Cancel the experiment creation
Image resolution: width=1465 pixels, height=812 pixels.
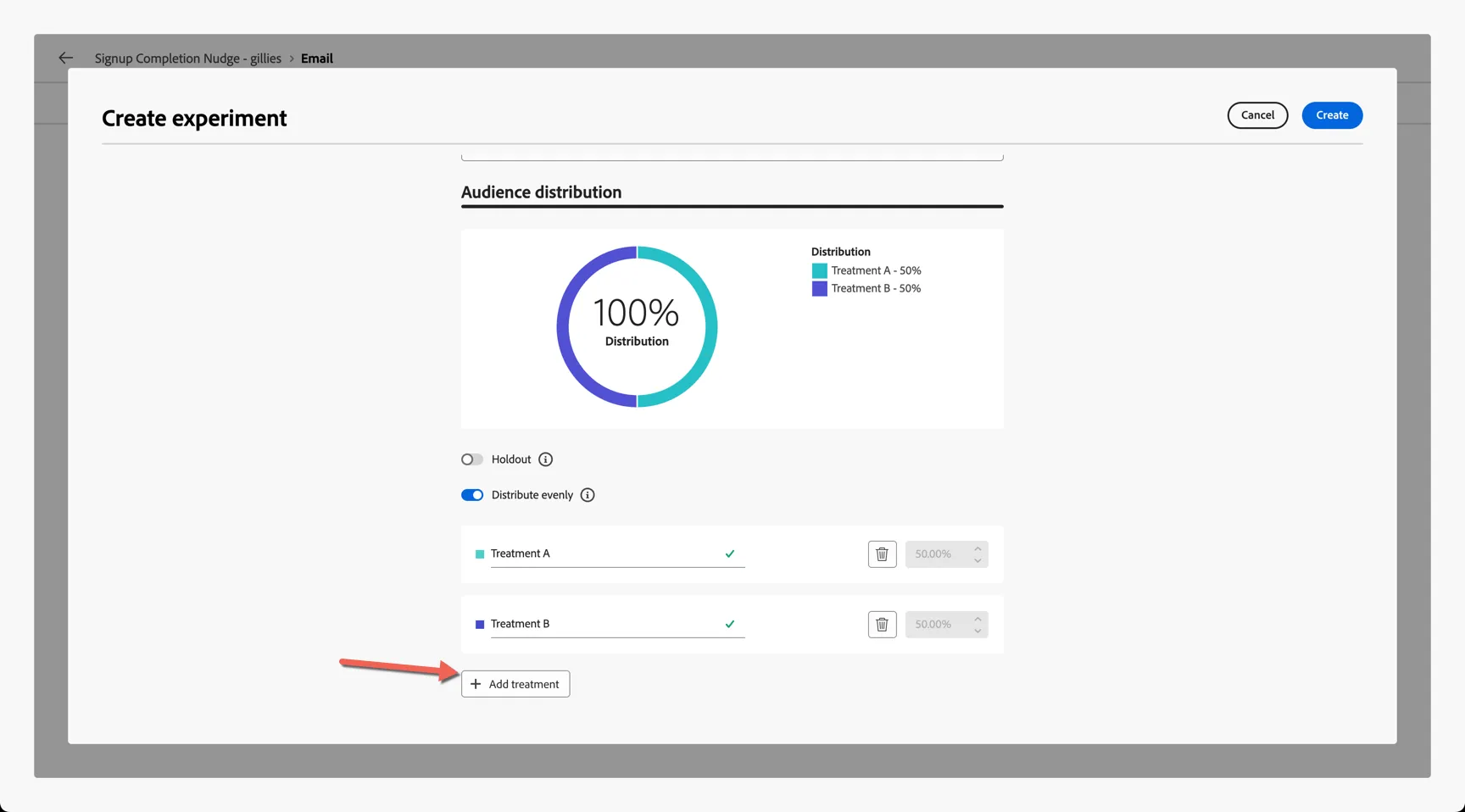[x=1257, y=115]
